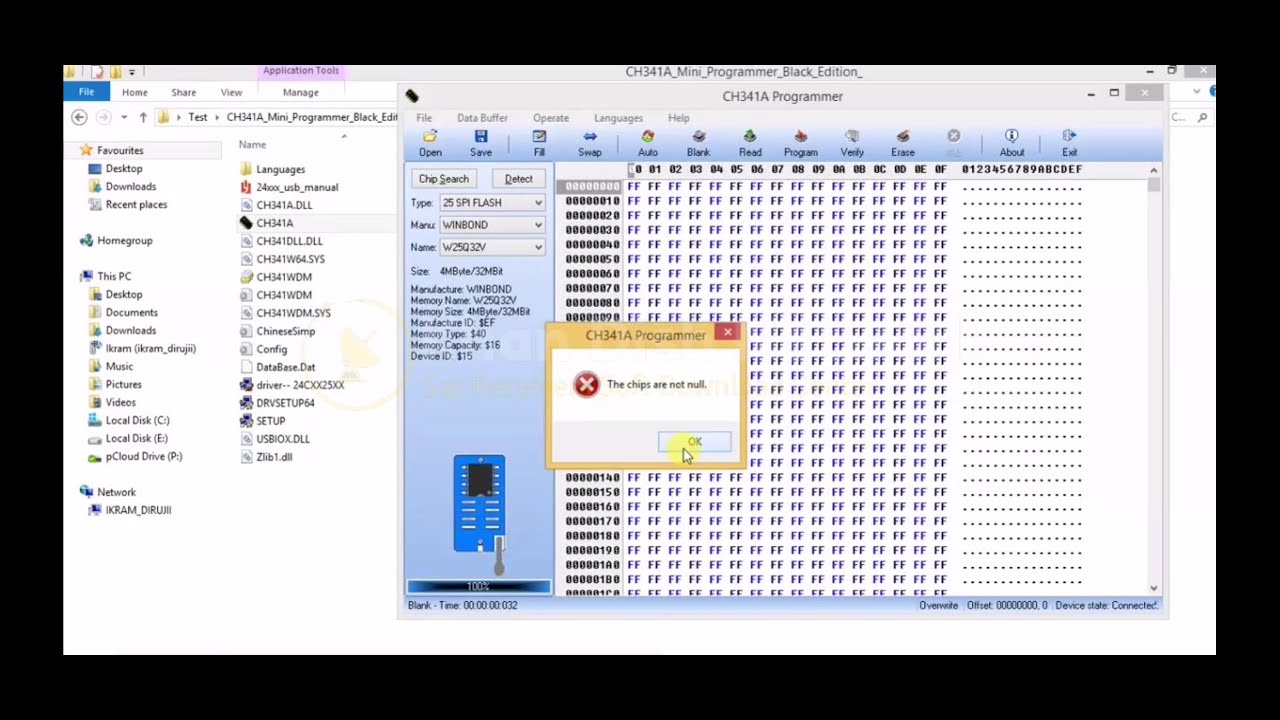
Task: Run the Blank check toolbar icon
Action: point(698,137)
